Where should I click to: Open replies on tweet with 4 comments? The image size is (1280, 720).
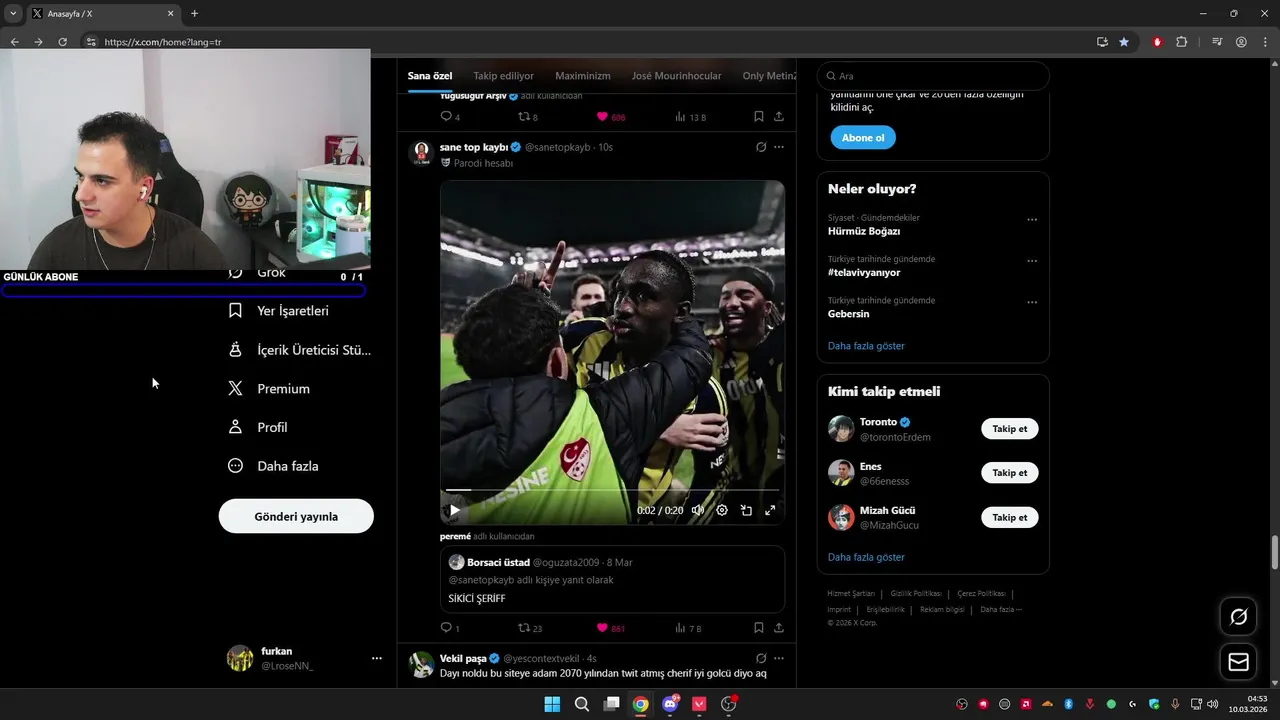pos(450,117)
